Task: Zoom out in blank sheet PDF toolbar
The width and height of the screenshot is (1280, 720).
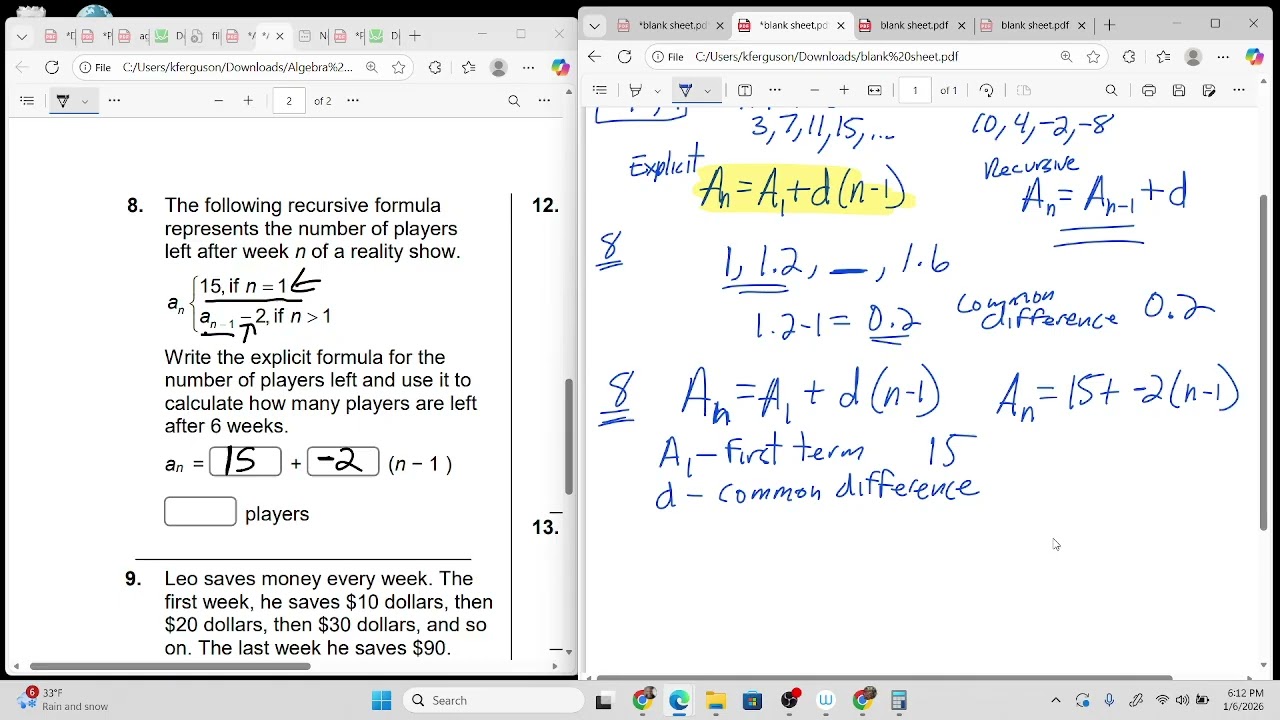Action: [x=814, y=90]
